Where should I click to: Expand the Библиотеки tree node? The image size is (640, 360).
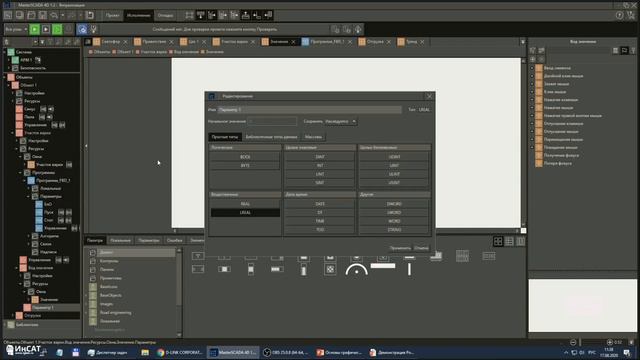(5, 324)
